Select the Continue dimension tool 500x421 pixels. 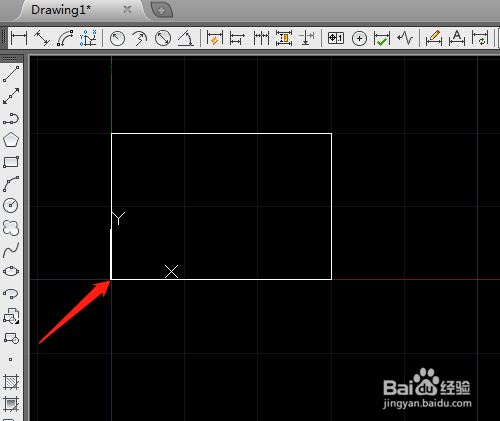[x=261, y=38]
